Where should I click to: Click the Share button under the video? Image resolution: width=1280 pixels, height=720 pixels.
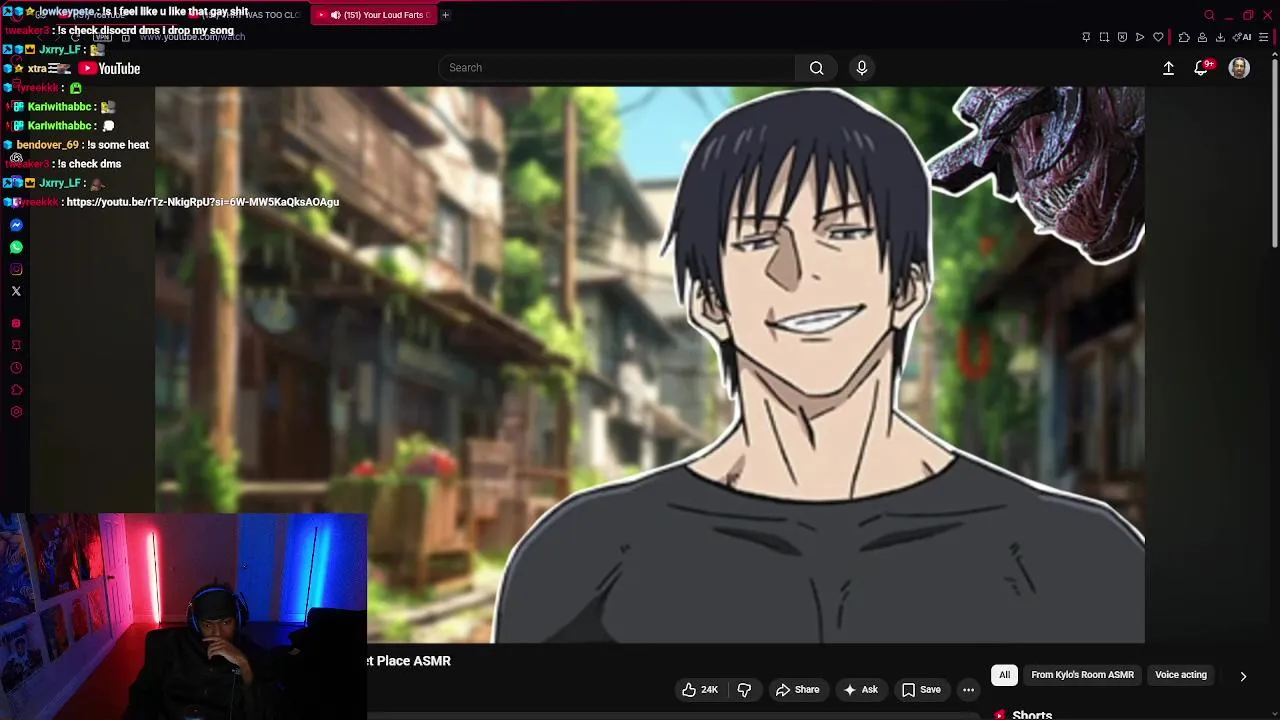point(797,690)
